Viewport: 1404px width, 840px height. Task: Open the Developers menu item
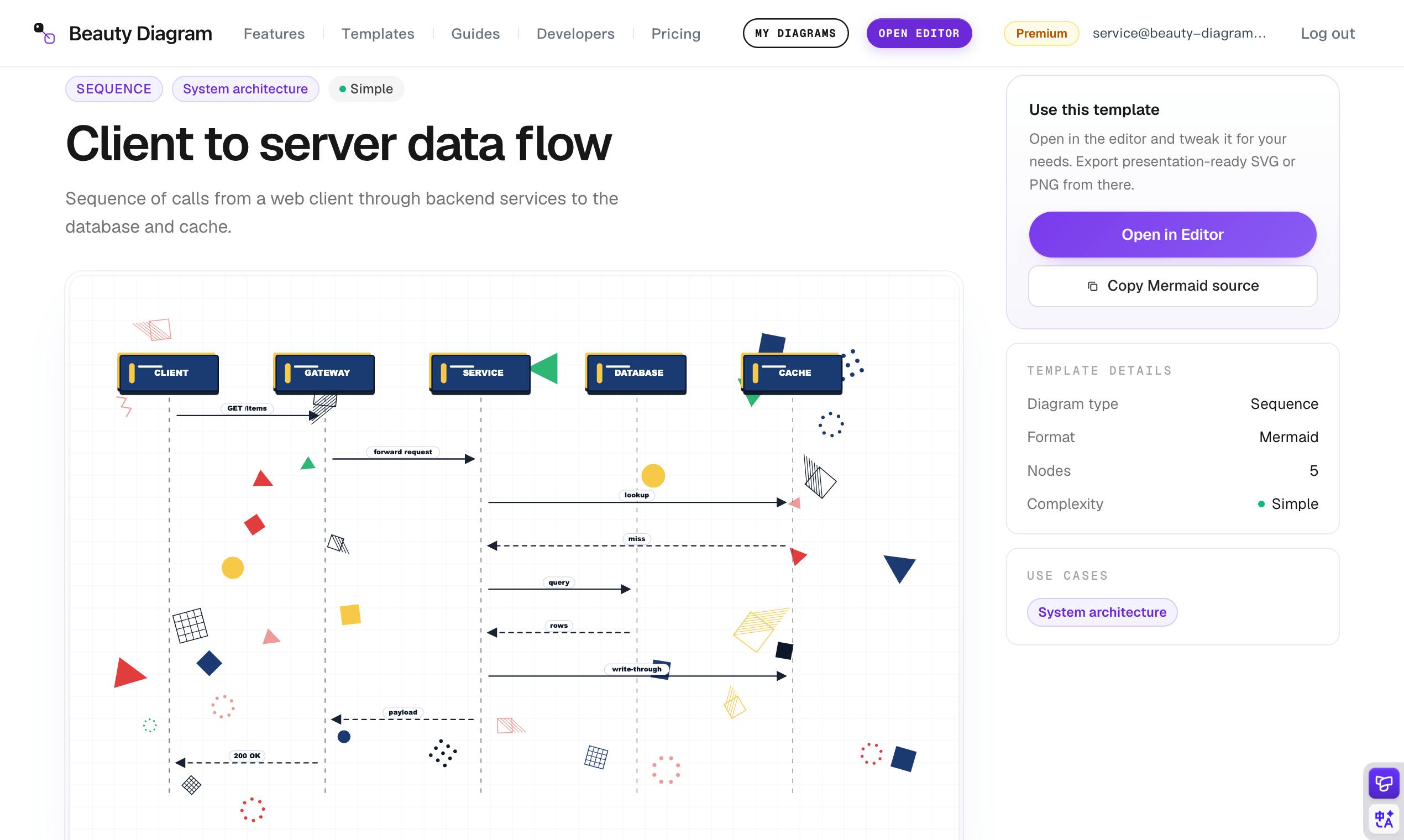(x=575, y=33)
